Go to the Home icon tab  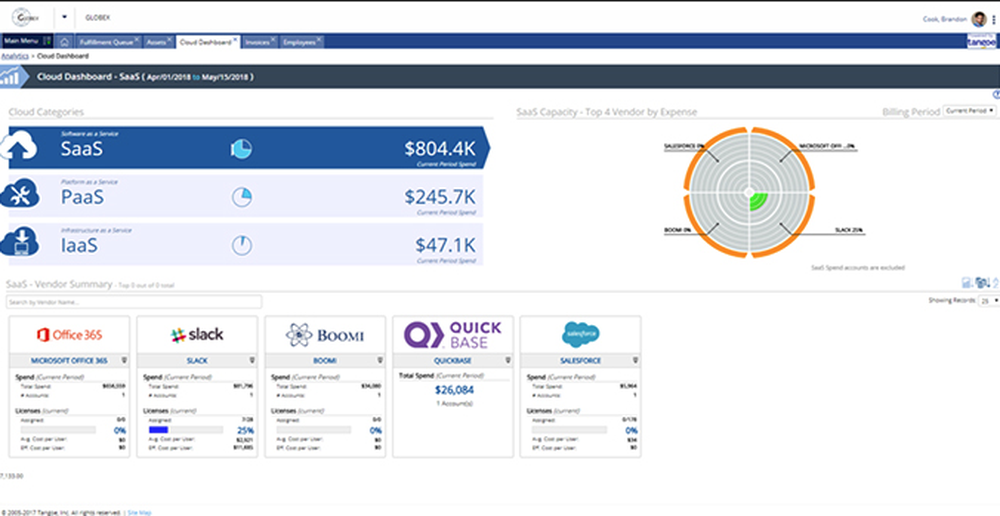click(64, 42)
